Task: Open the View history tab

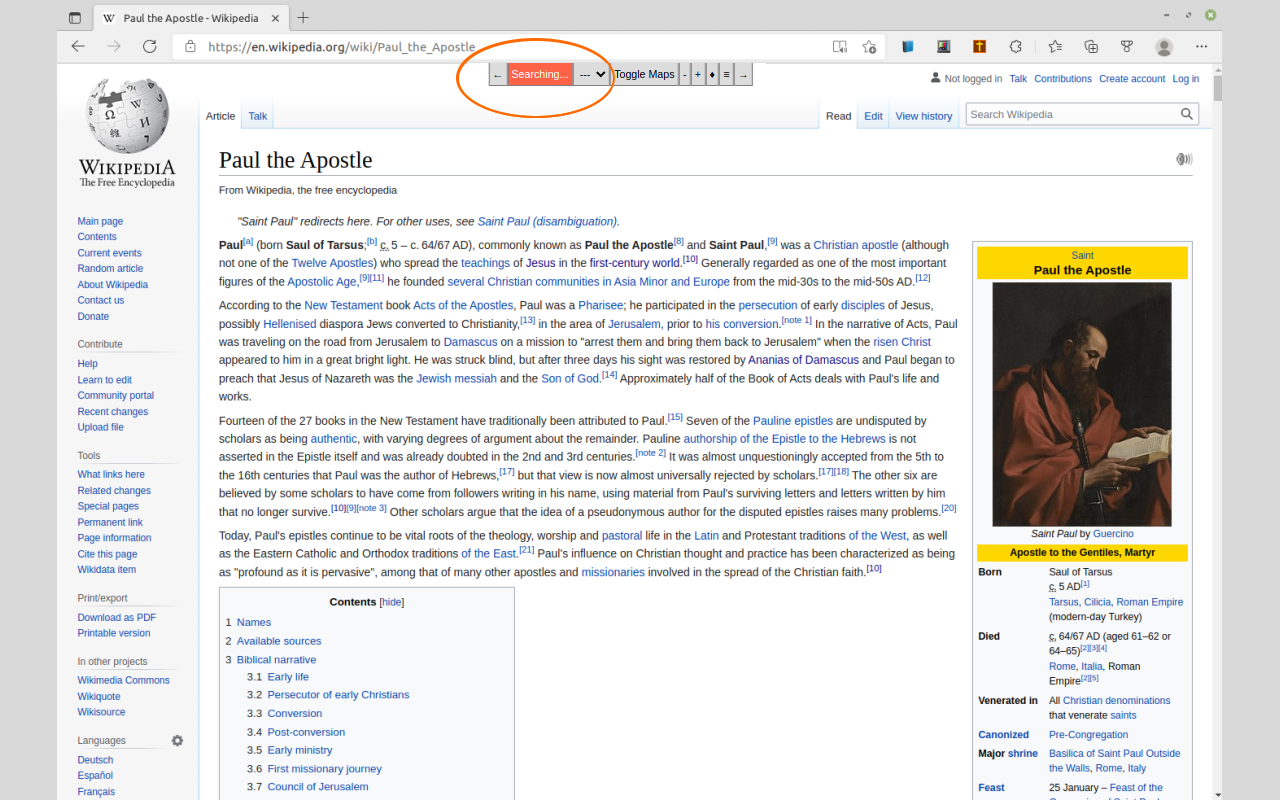Action: (924, 116)
